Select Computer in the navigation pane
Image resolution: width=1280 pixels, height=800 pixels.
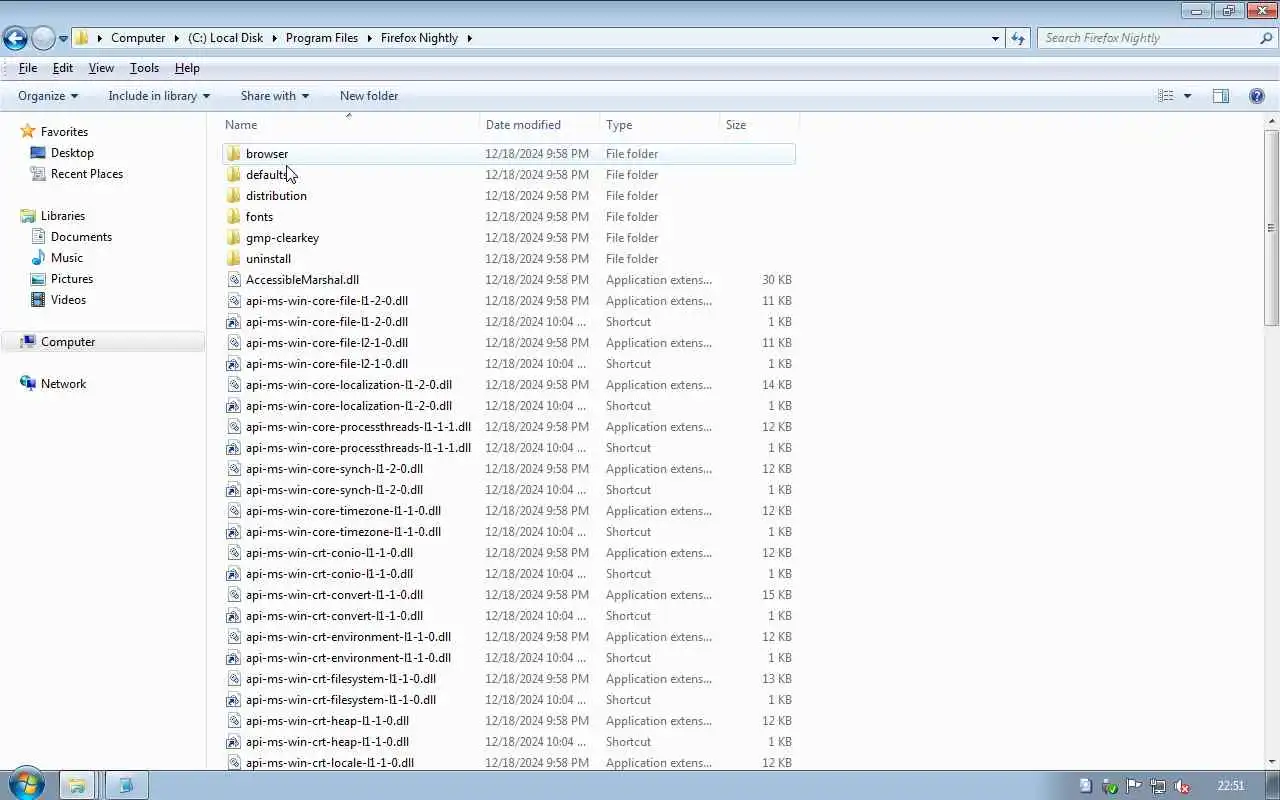tap(68, 342)
